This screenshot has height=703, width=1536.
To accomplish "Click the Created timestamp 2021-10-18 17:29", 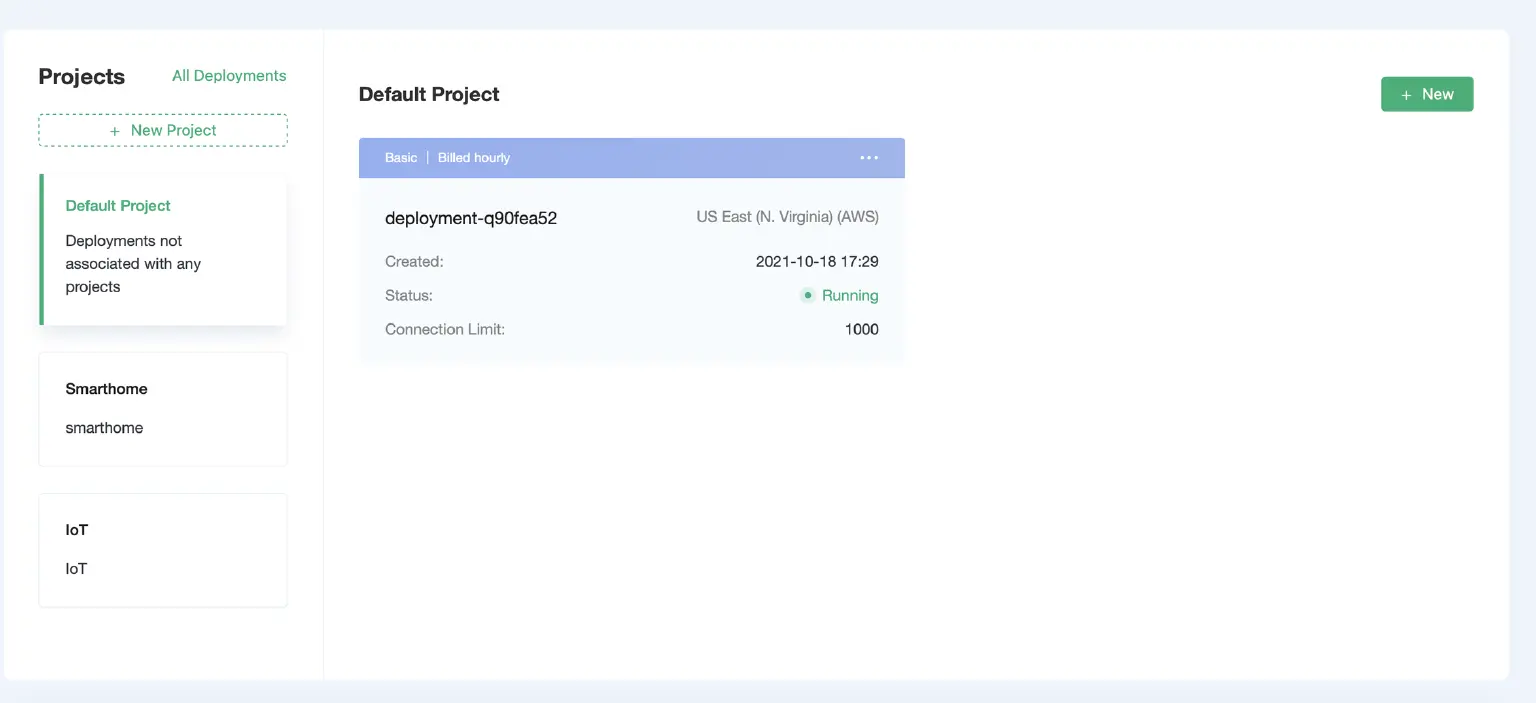I will tap(817, 261).
